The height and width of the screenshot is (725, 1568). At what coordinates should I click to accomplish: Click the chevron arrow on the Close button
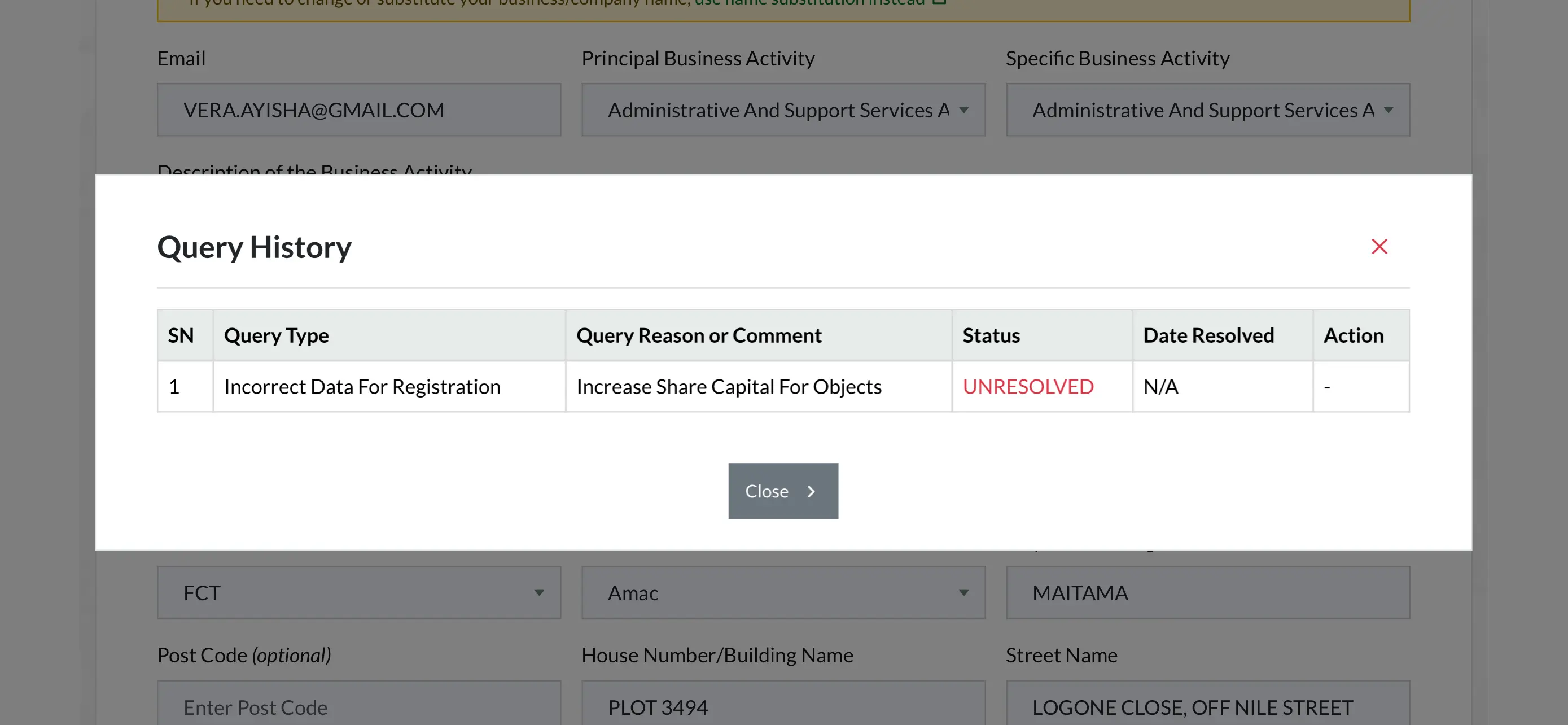click(x=811, y=491)
